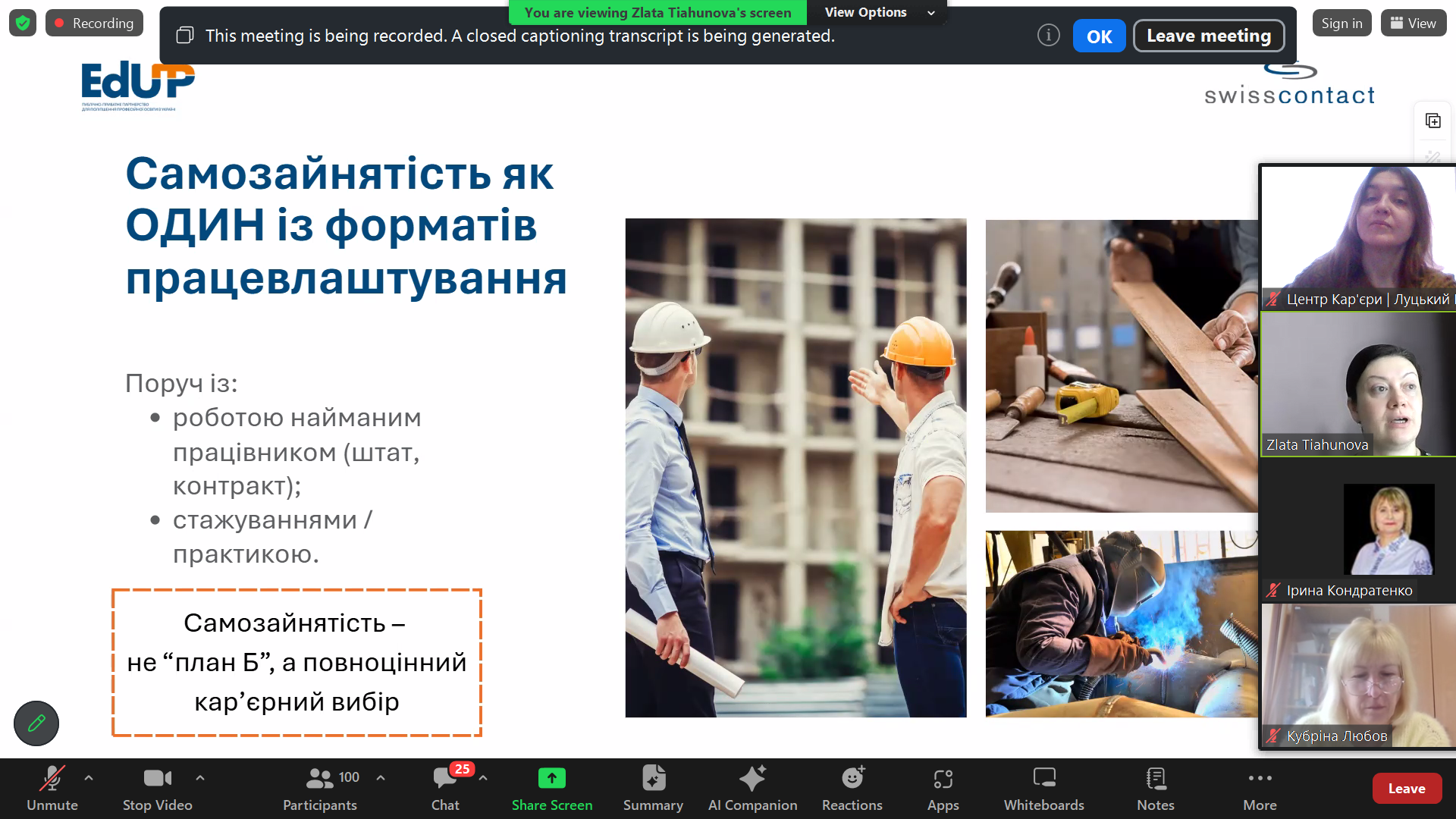1456x819 pixels.
Task: Open the Apps panel
Action: pos(943,788)
